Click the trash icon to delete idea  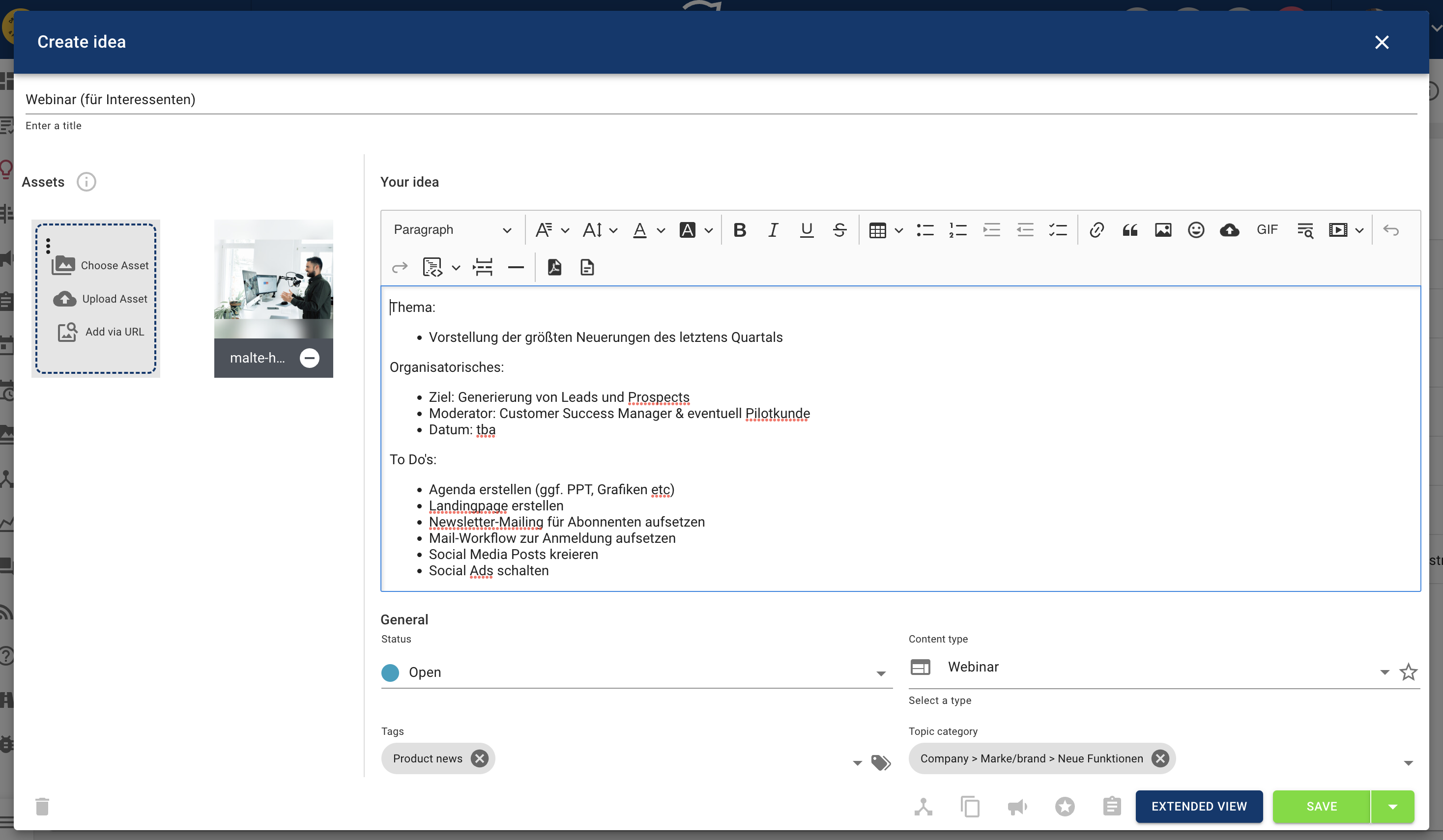tap(42, 806)
